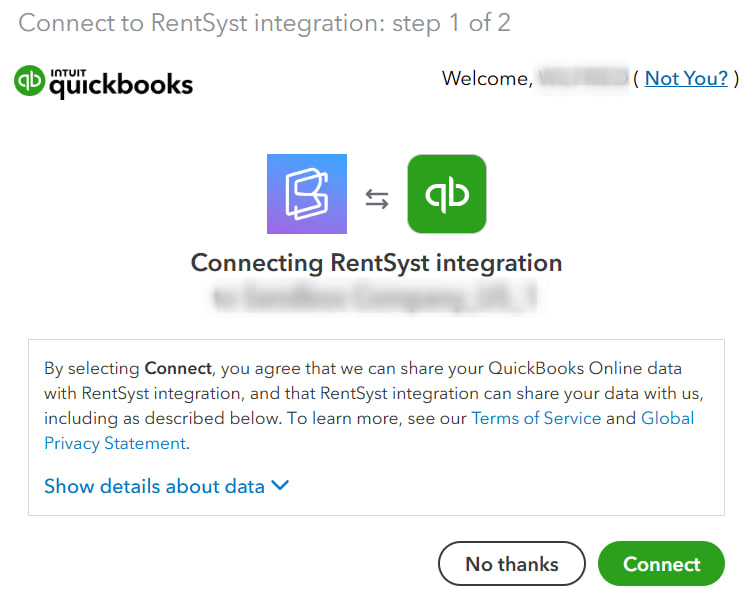This screenshot has width=751, height=611.
Task: Click the Not You? link
Action: (x=686, y=78)
